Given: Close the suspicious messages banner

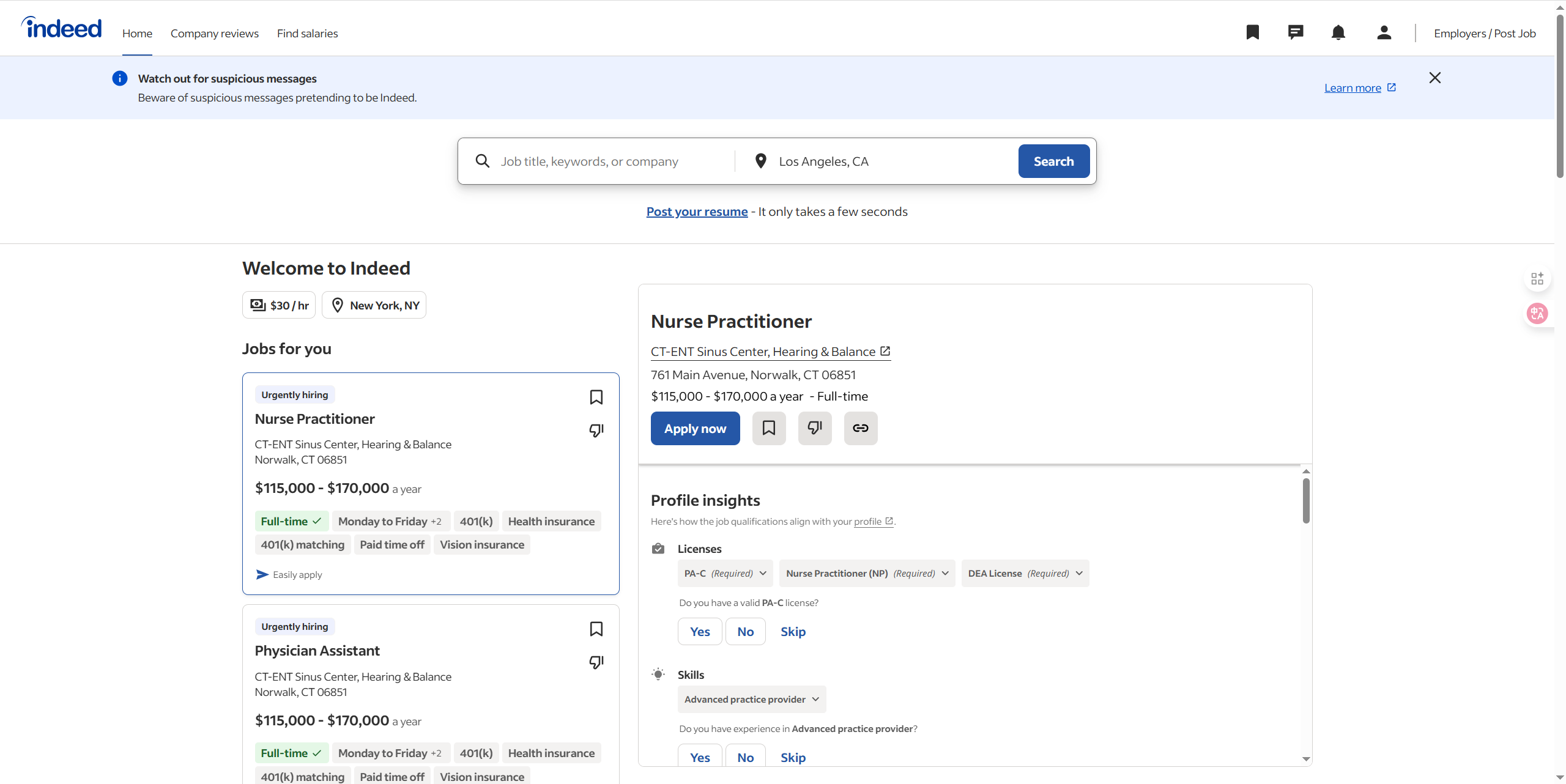Looking at the screenshot, I should tap(1434, 78).
